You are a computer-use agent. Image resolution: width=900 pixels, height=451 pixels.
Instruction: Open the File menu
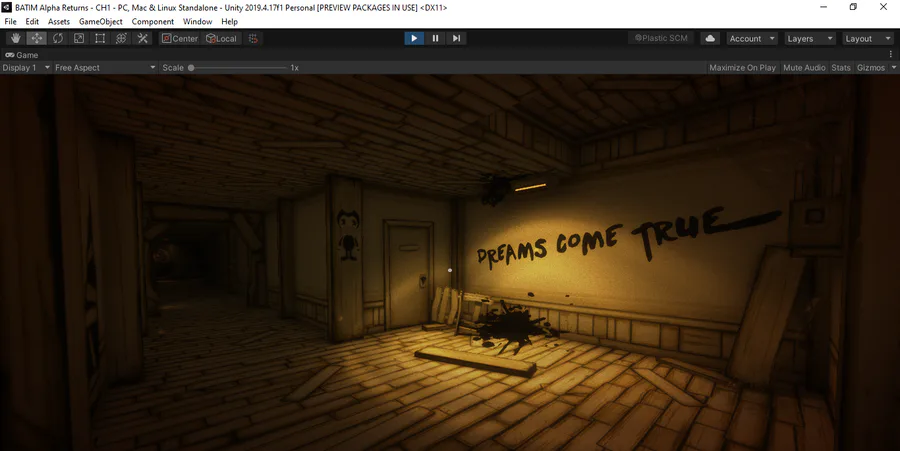(10, 21)
